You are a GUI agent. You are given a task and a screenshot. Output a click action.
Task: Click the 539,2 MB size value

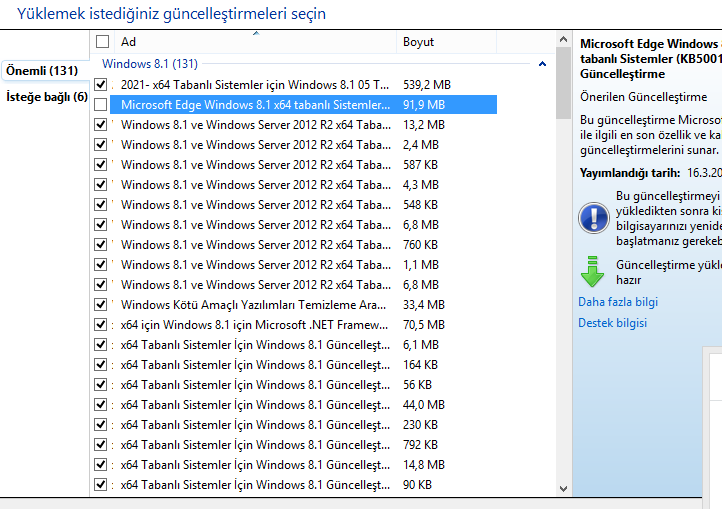coord(427,85)
